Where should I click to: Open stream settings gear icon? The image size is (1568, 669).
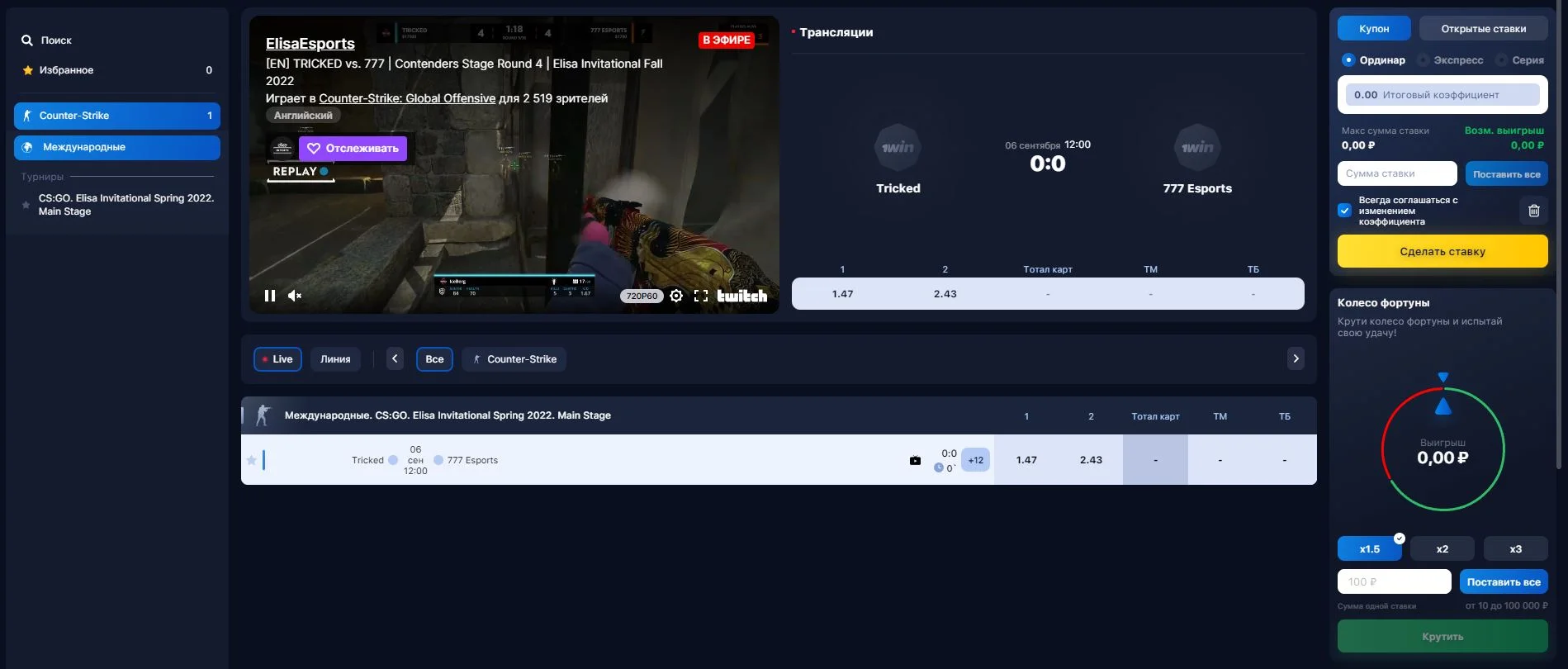tap(676, 296)
